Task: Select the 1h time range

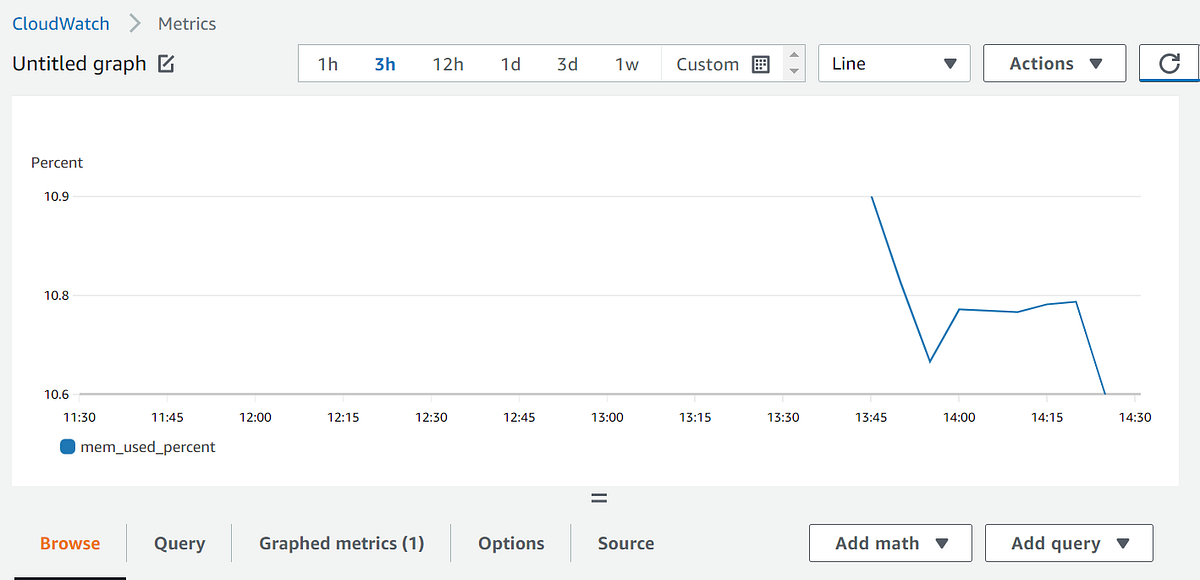Action: [x=327, y=63]
